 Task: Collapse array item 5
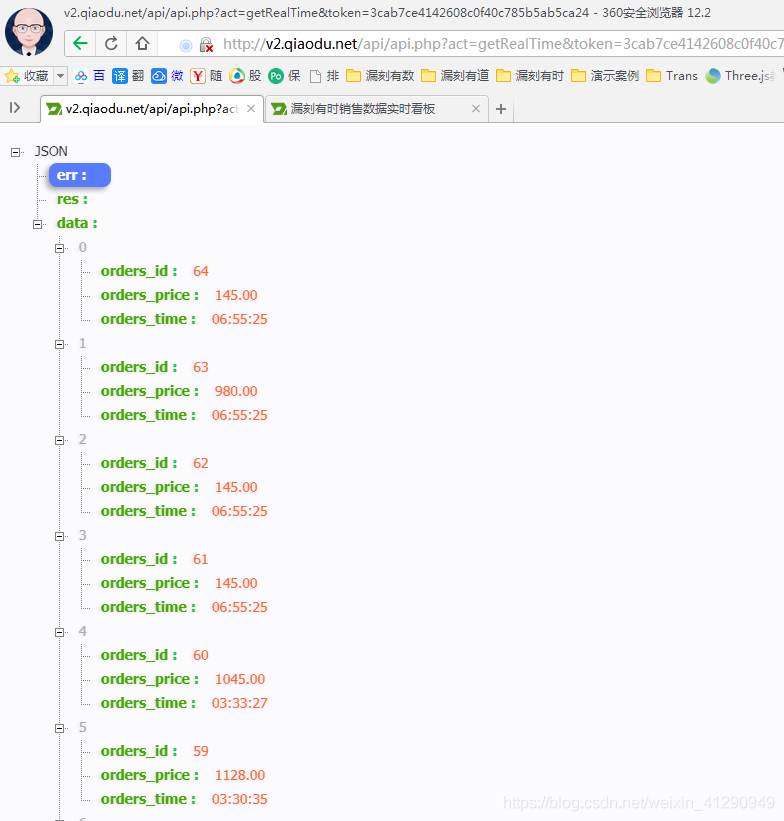[x=60, y=728]
